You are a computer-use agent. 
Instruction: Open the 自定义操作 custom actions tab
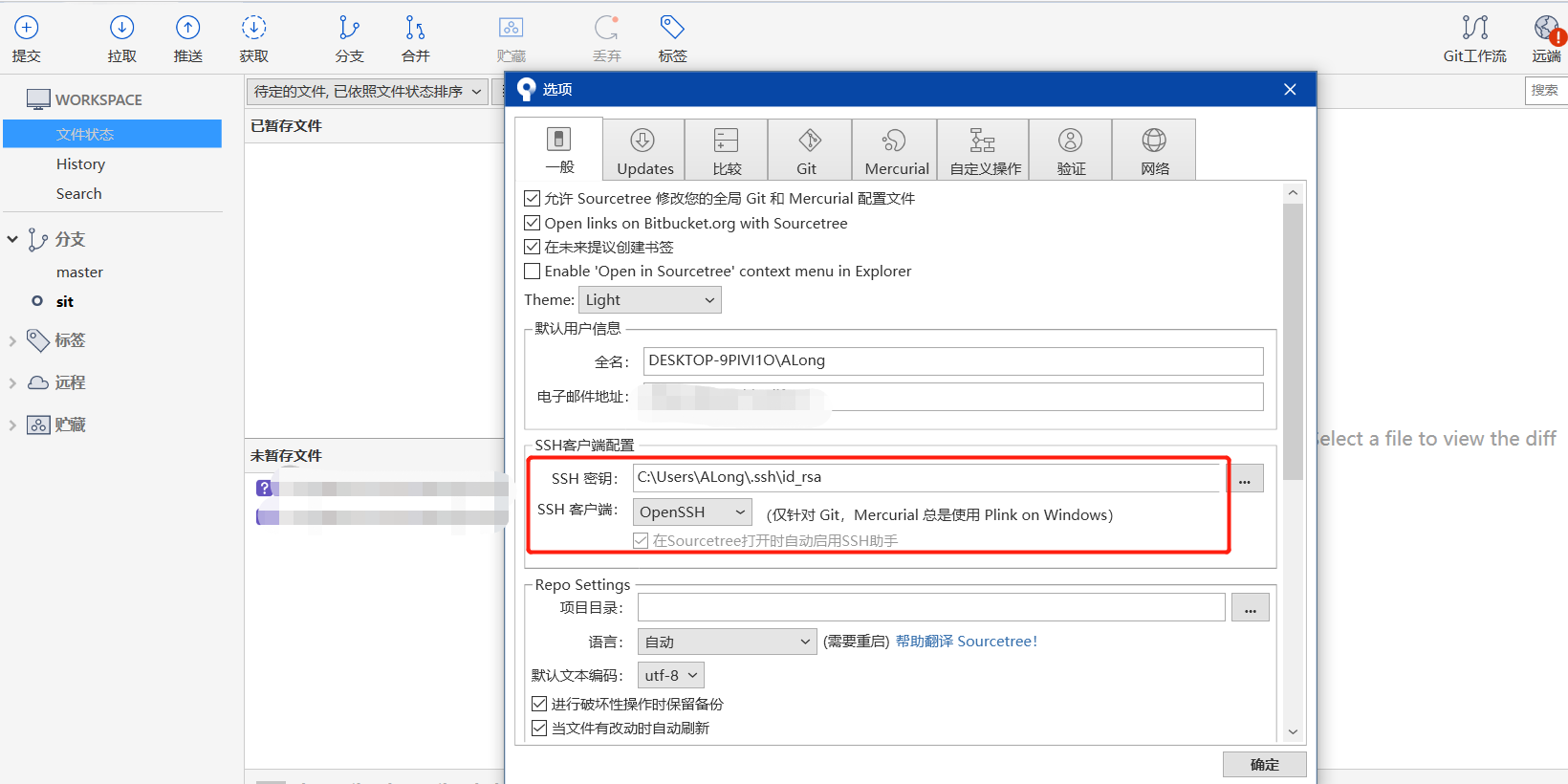pyautogui.click(x=984, y=150)
